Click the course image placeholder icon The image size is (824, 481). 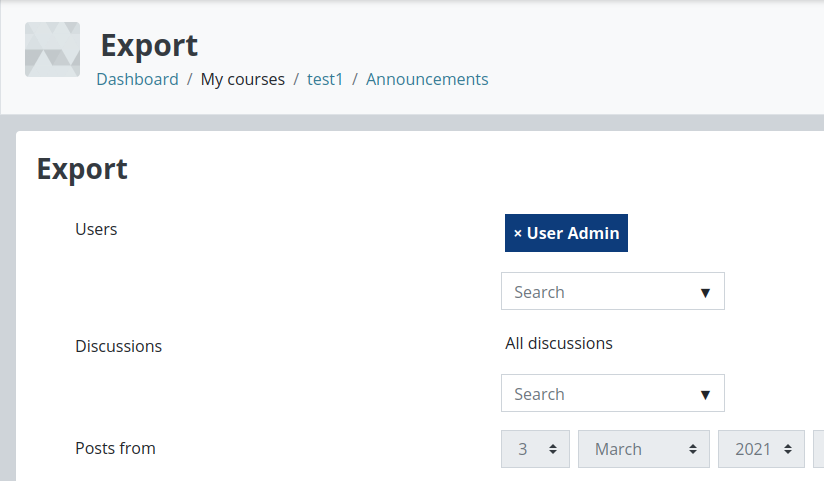pyautogui.click(x=53, y=49)
